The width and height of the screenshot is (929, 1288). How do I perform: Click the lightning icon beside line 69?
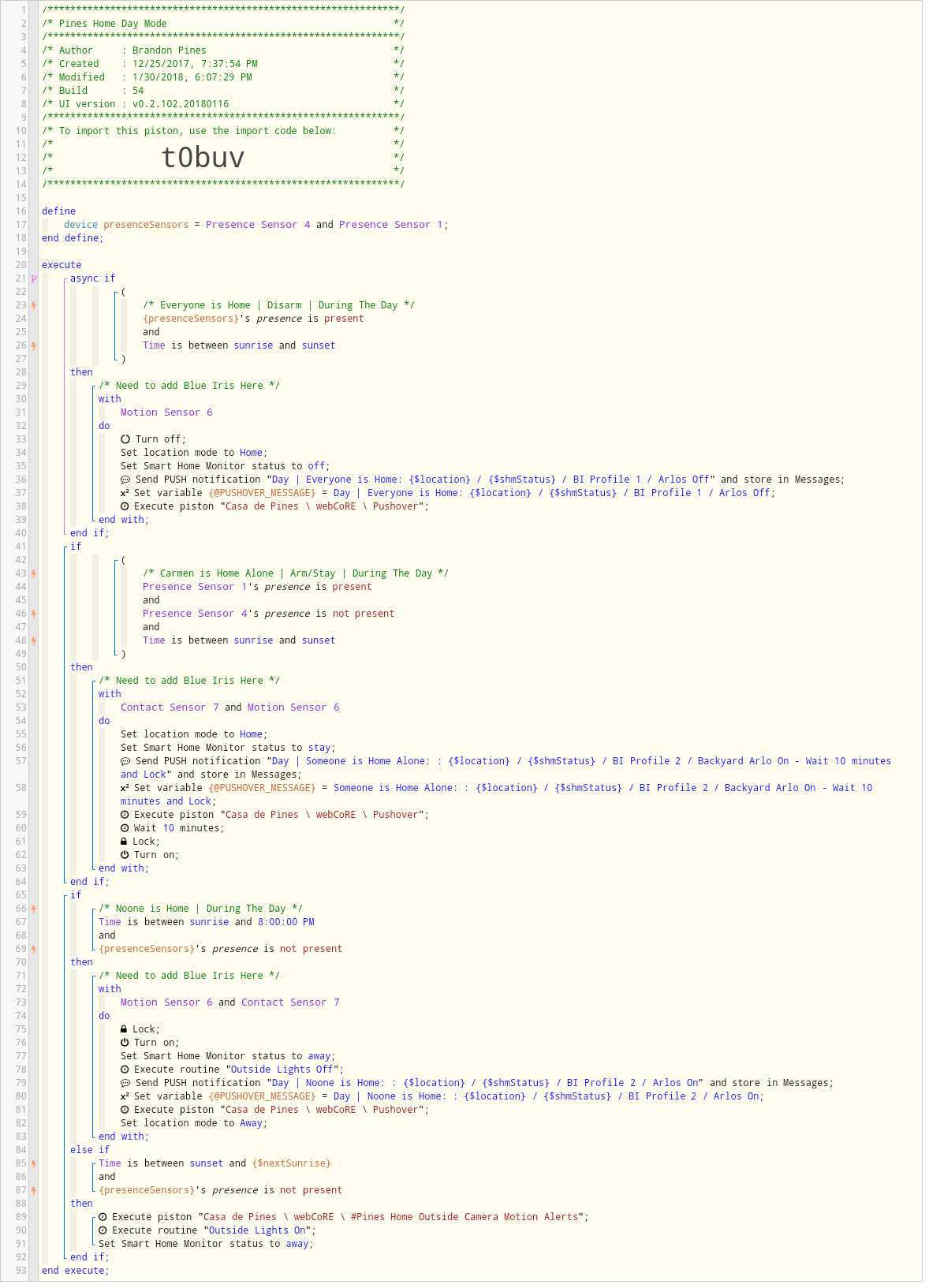(34, 949)
